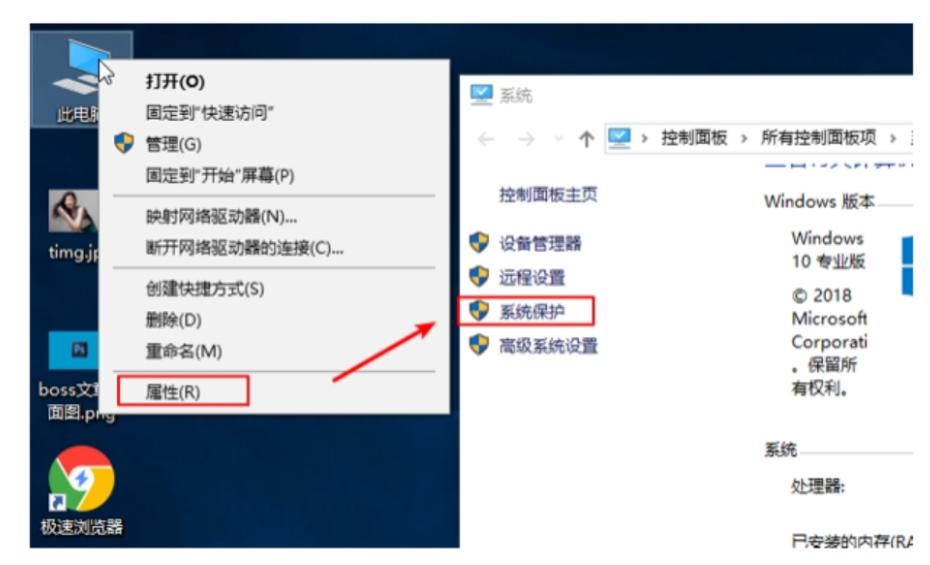The image size is (930, 565).
Task: Click shield icon beside 管理(G)
Action: click(124, 143)
